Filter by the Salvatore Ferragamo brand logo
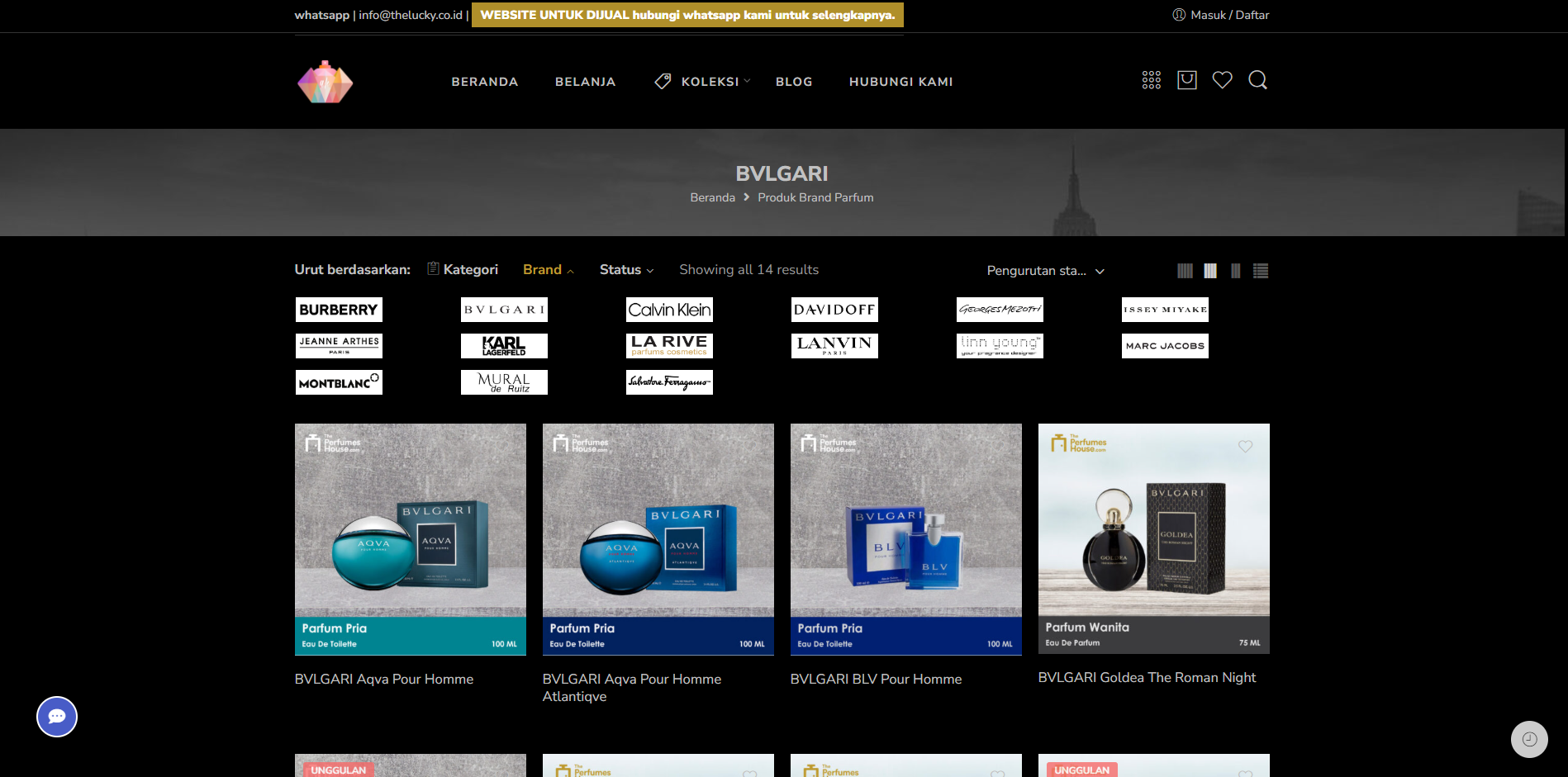 [x=669, y=382]
